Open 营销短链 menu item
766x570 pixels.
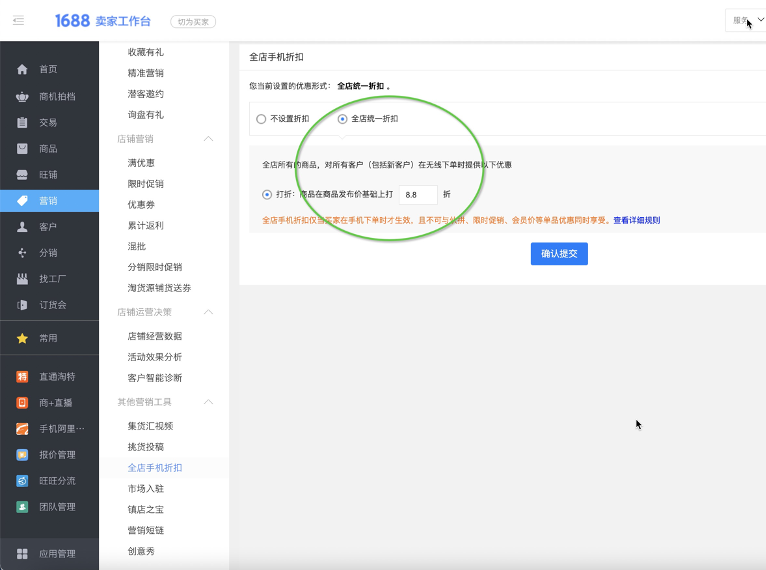(146, 530)
